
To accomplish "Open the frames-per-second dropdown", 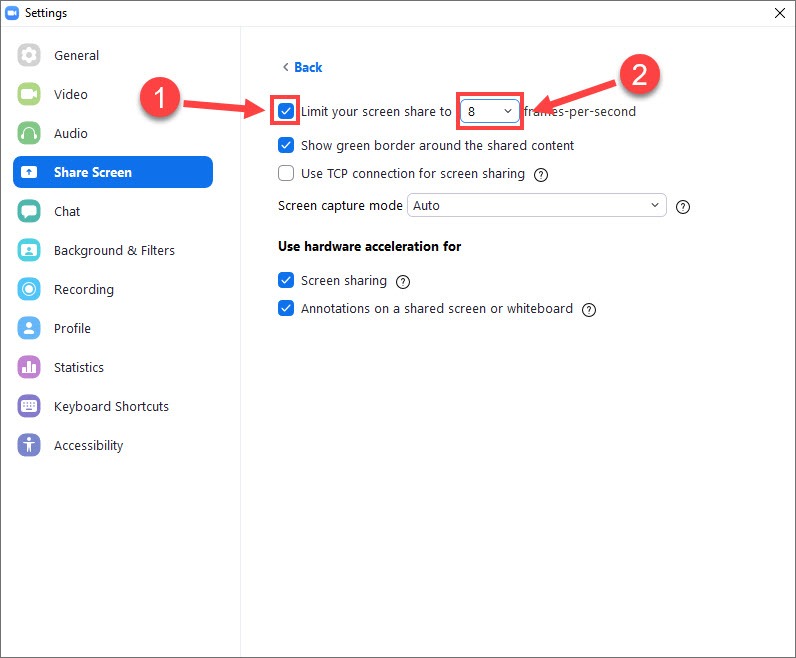I will click(490, 112).
